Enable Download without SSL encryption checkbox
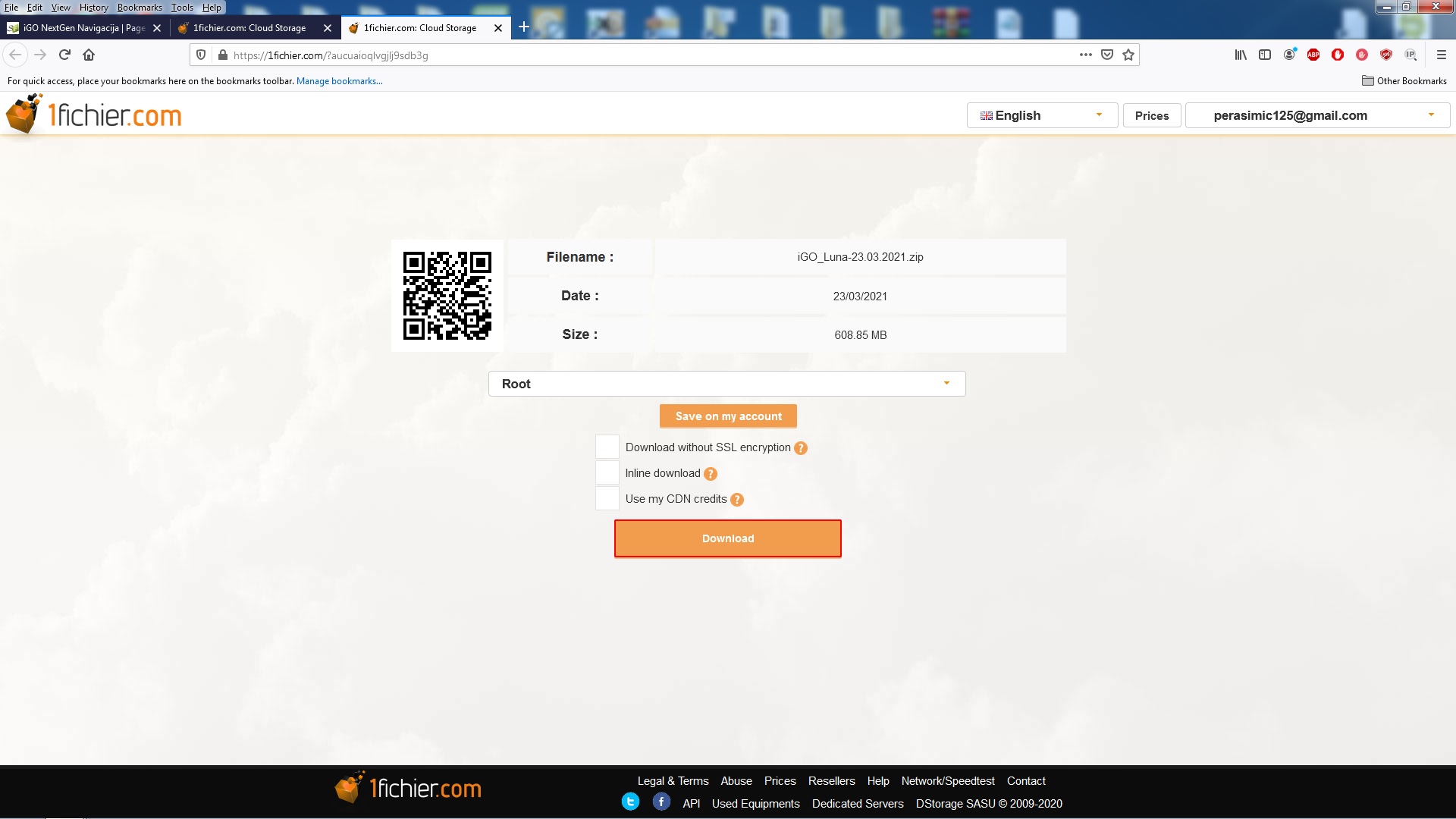Viewport: 1456px width, 819px height. click(x=607, y=447)
